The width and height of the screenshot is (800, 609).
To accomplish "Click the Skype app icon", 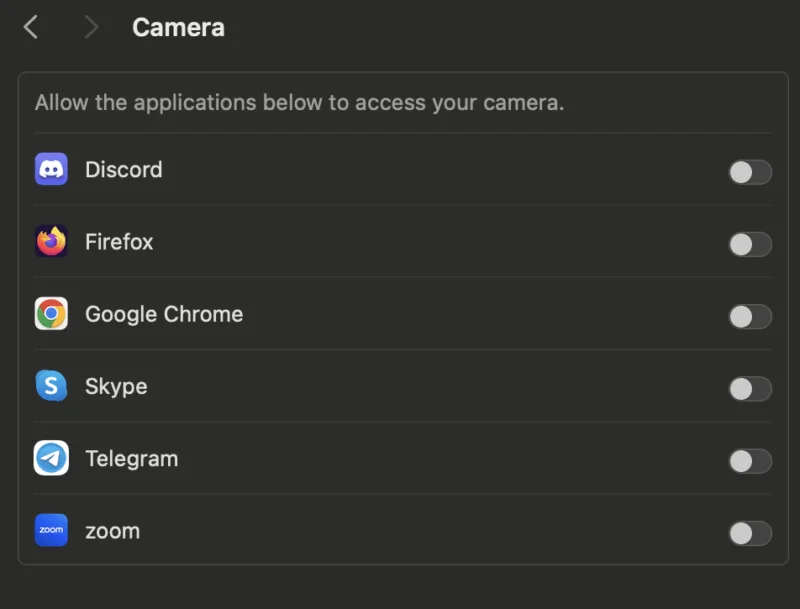I will click(x=51, y=386).
